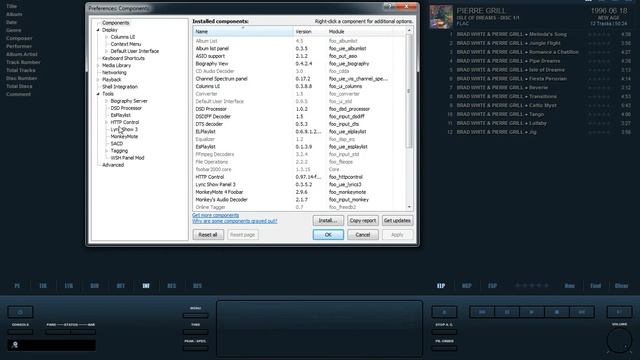Select the Channel Spectrum panel component row
Viewport: 640px width, 360px height.
tap(299, 79)
